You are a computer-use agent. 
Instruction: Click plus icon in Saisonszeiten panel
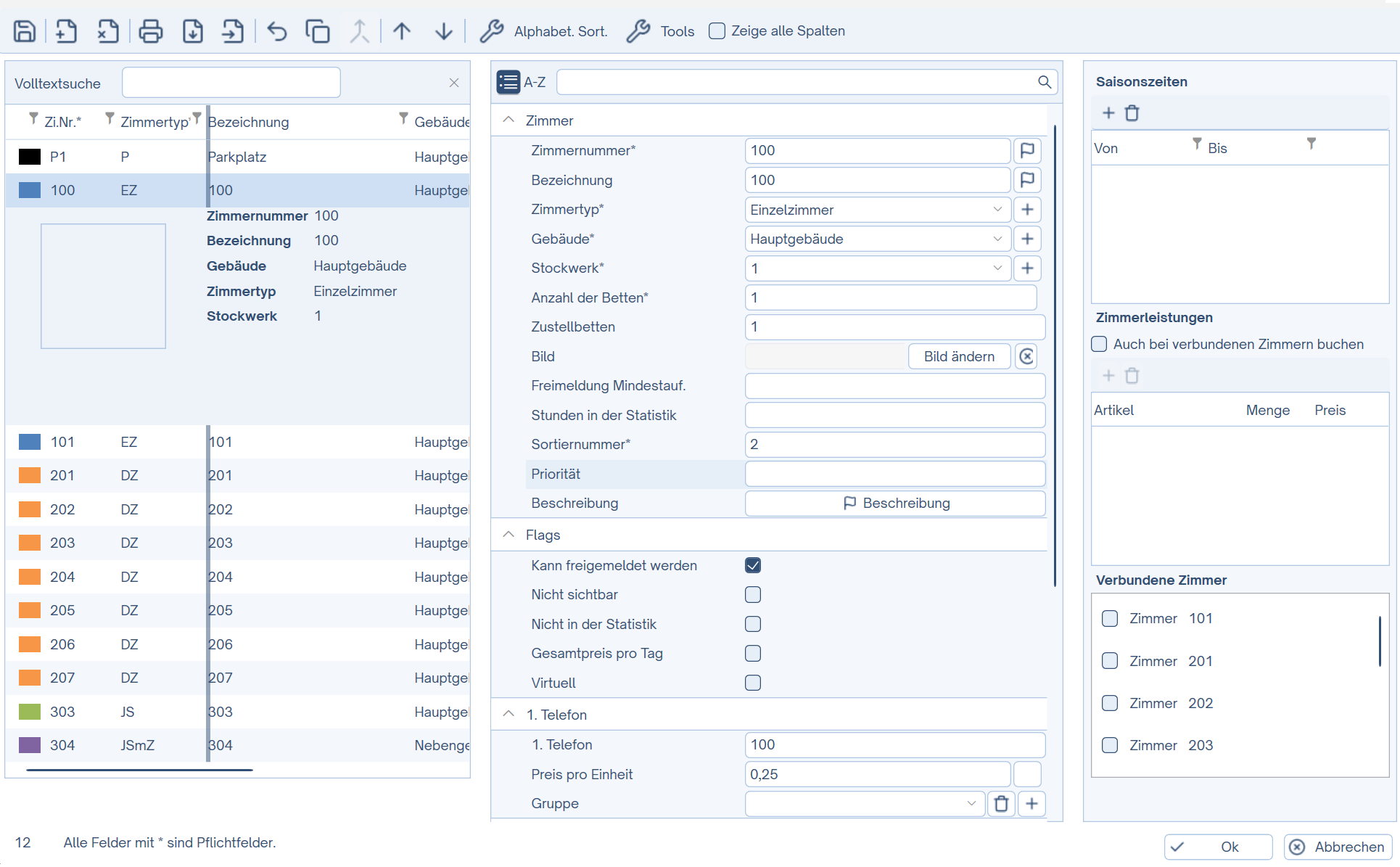point(1108,113)
